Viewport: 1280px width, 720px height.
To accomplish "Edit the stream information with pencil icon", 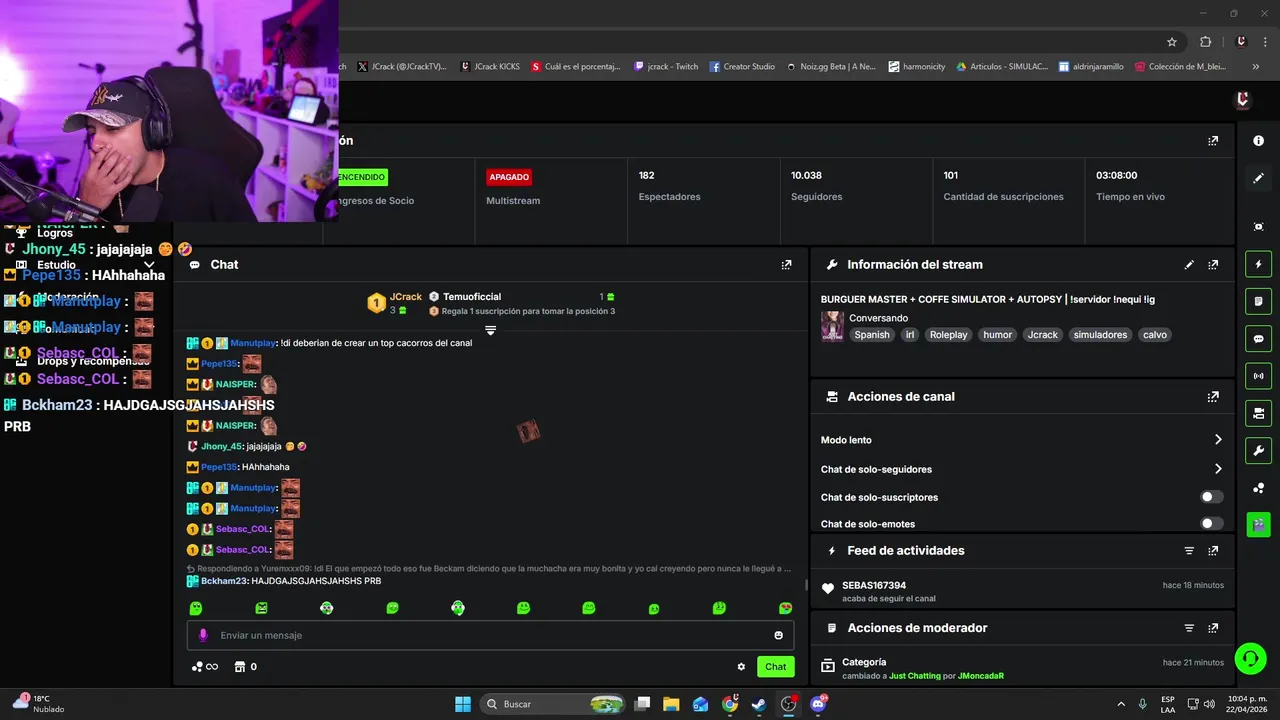I will tap(1189, 265).
